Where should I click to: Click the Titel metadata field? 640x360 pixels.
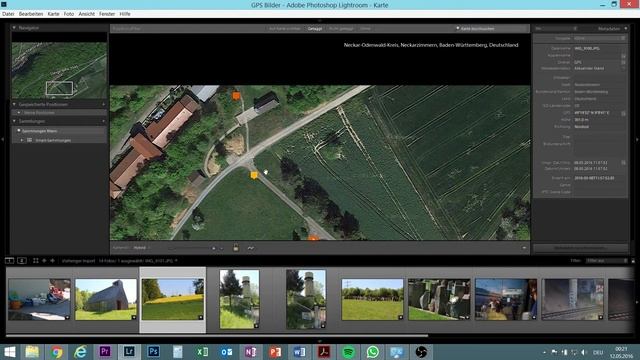pyautogui.click(x=599, y=137)
